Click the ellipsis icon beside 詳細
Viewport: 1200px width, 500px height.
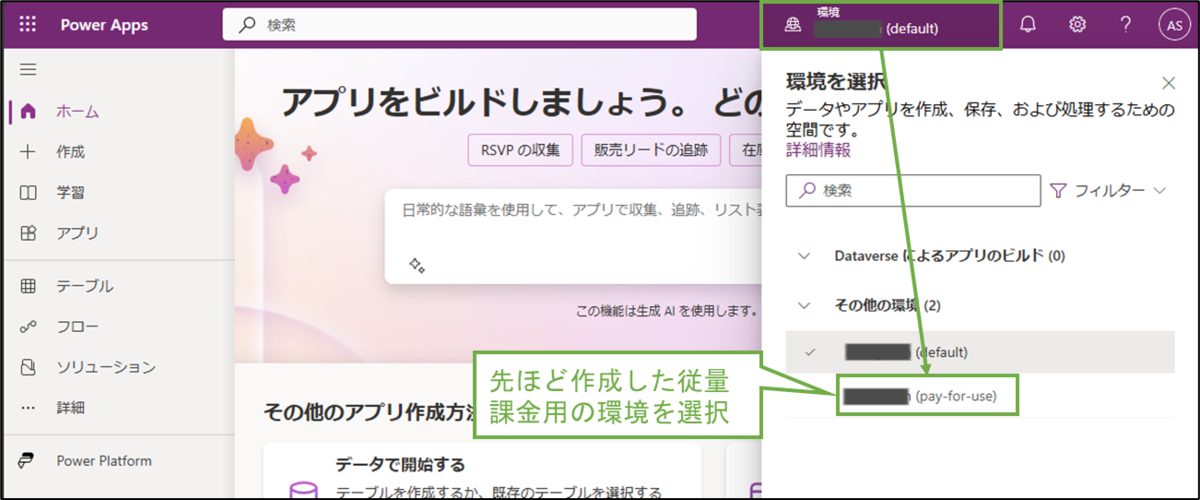28,408
